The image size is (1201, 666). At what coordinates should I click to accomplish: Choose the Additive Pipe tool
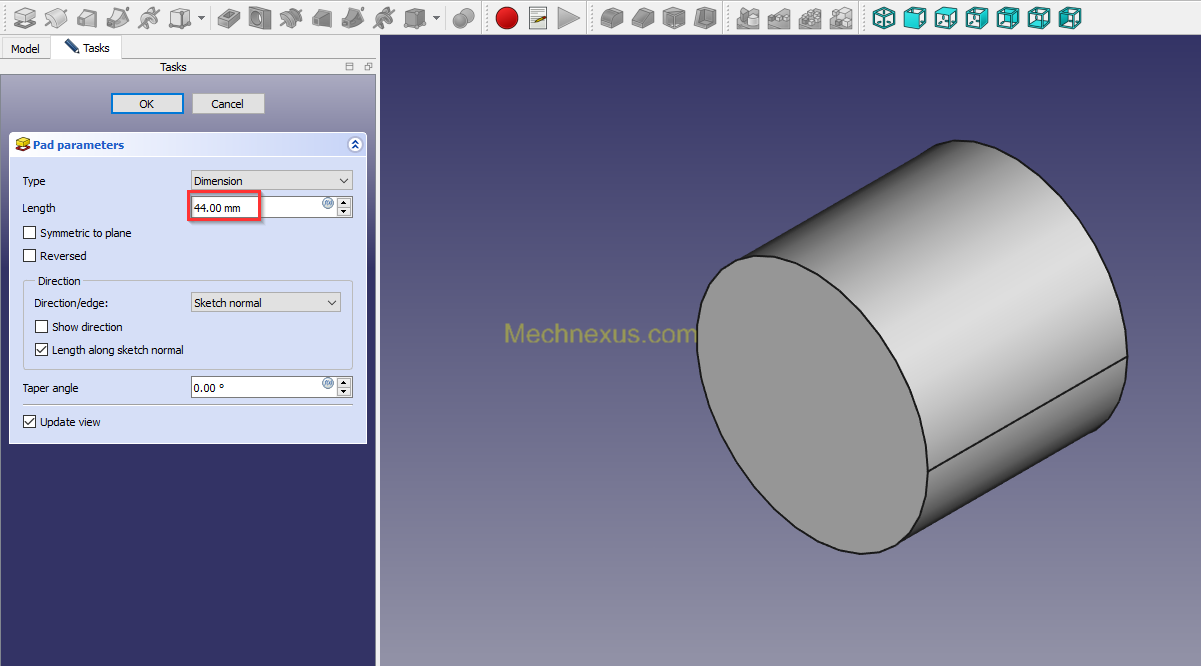(118, 17)
